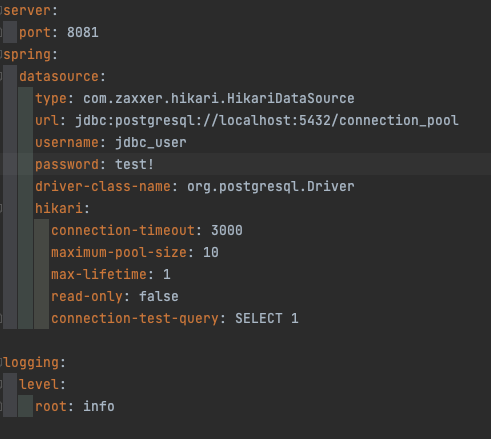
Task: Collapse the hikari section fold marker
Action: pyautogui.click(x=1, y=209)
